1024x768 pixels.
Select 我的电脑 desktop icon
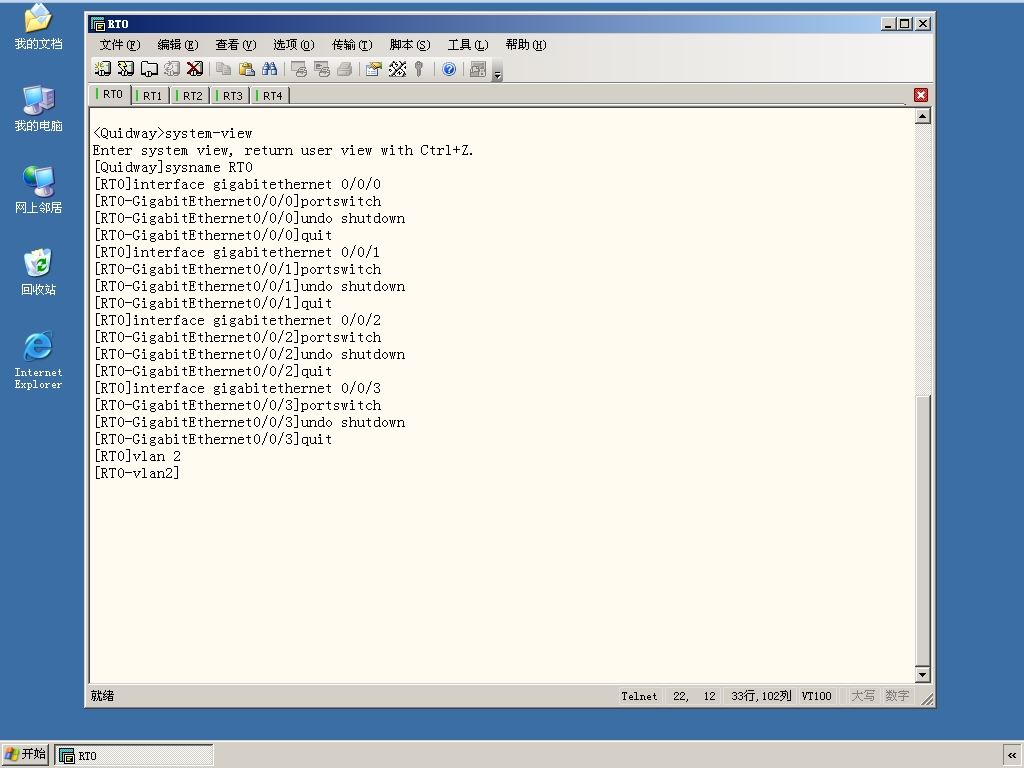38,108
